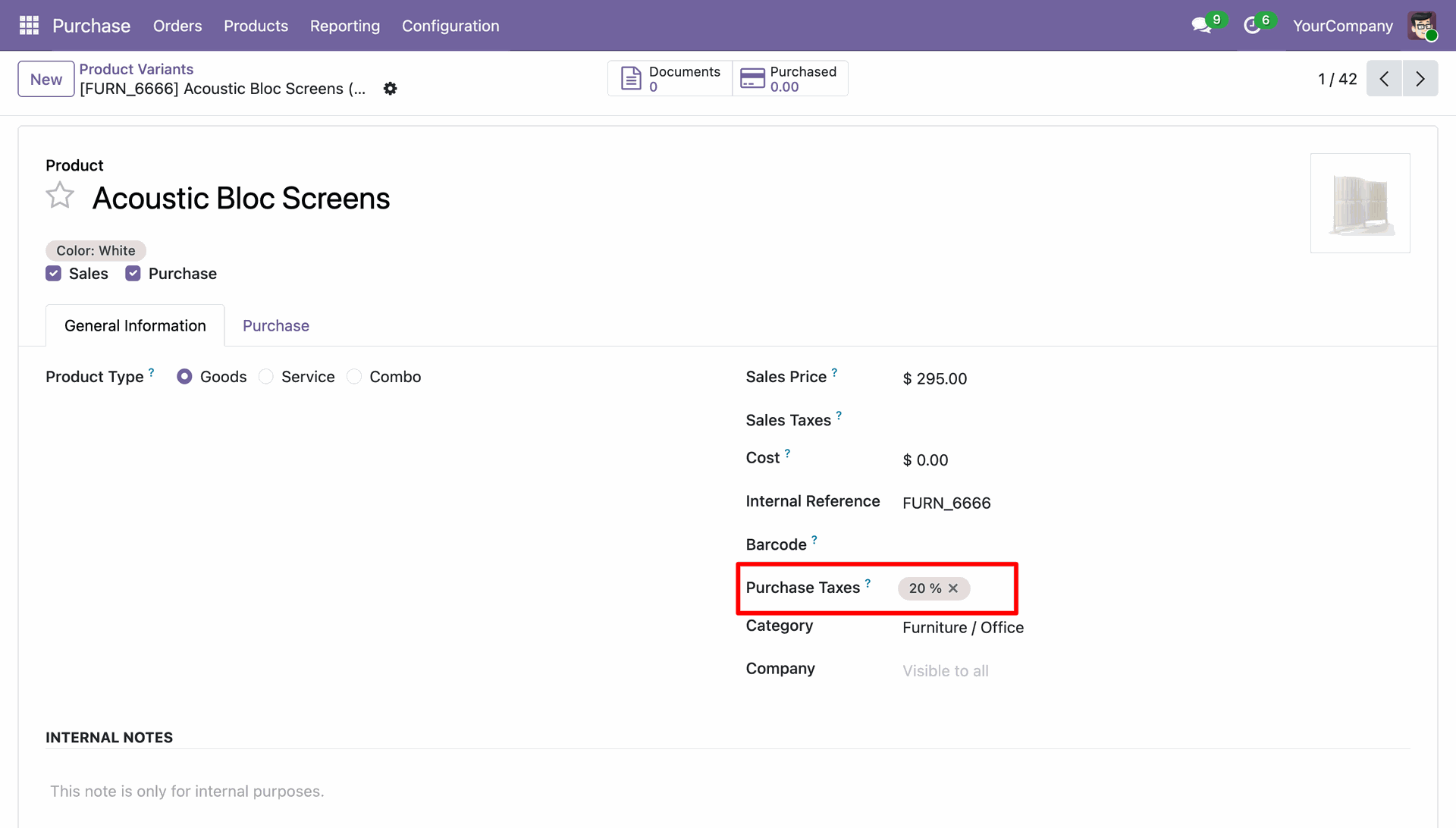Open the activities clock icon
The image size is (1456, 828).
click(x=1252, y=26)
